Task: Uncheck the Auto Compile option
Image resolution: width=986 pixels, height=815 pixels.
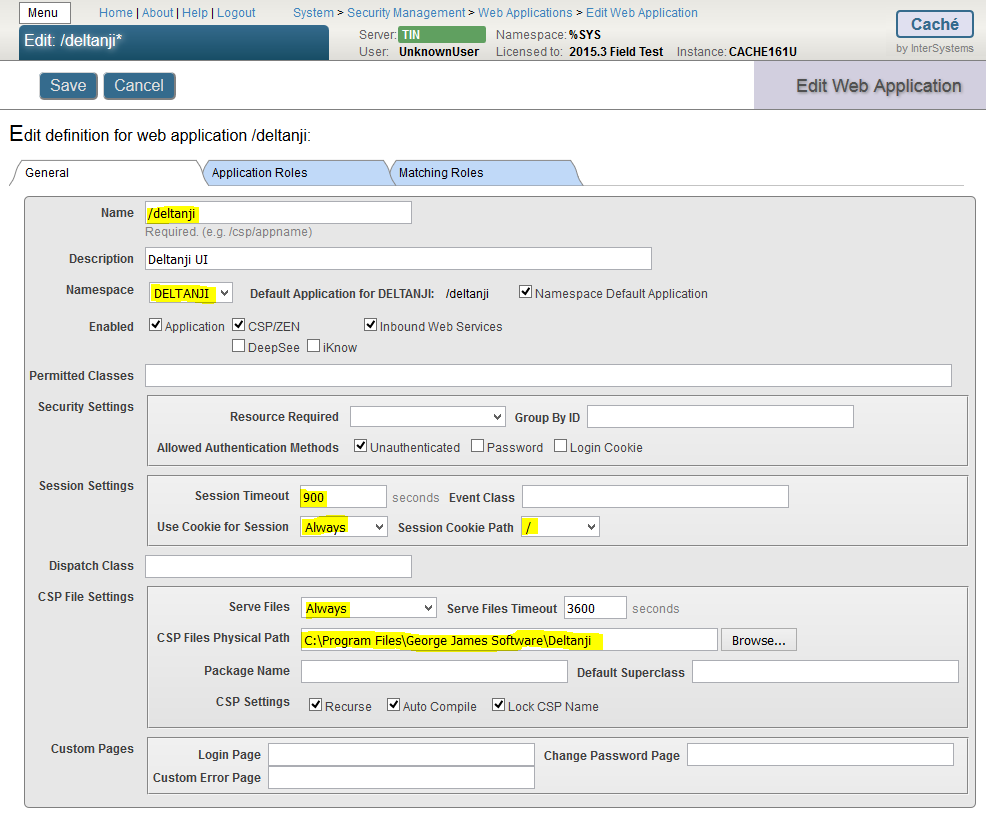Action: 394,706
